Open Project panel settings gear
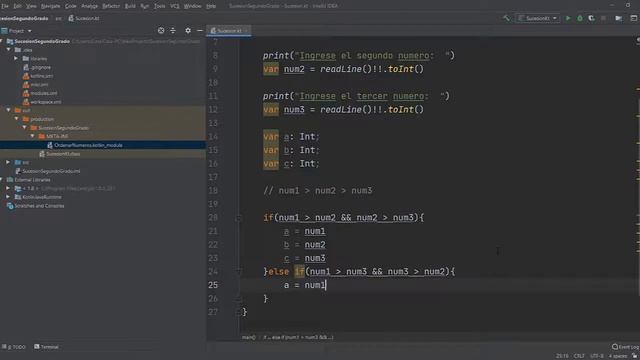Image resolution: width=640 pixels, height=360 pixels. (x=188, y=31)
